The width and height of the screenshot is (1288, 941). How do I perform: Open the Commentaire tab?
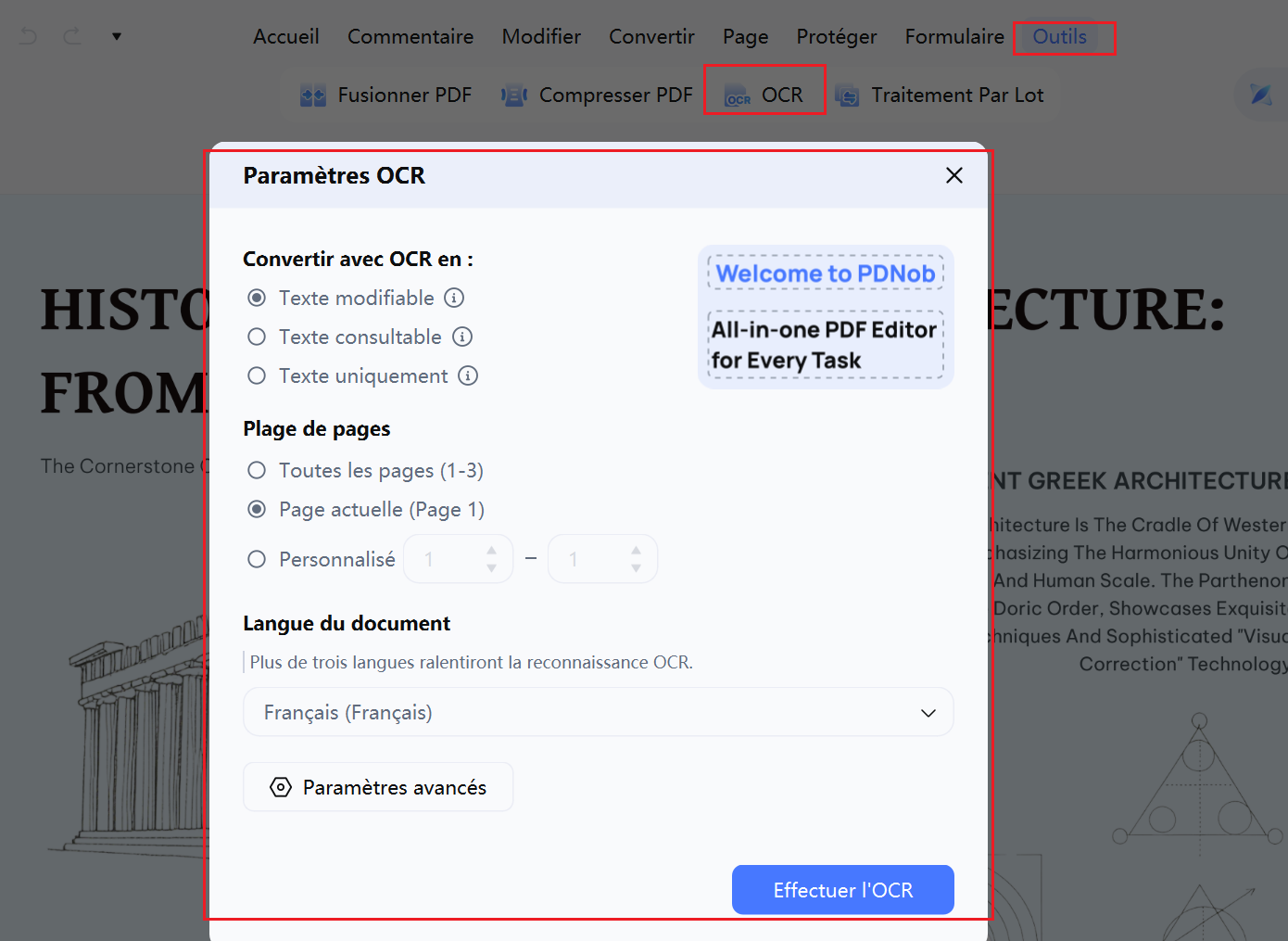coord(410,36)
